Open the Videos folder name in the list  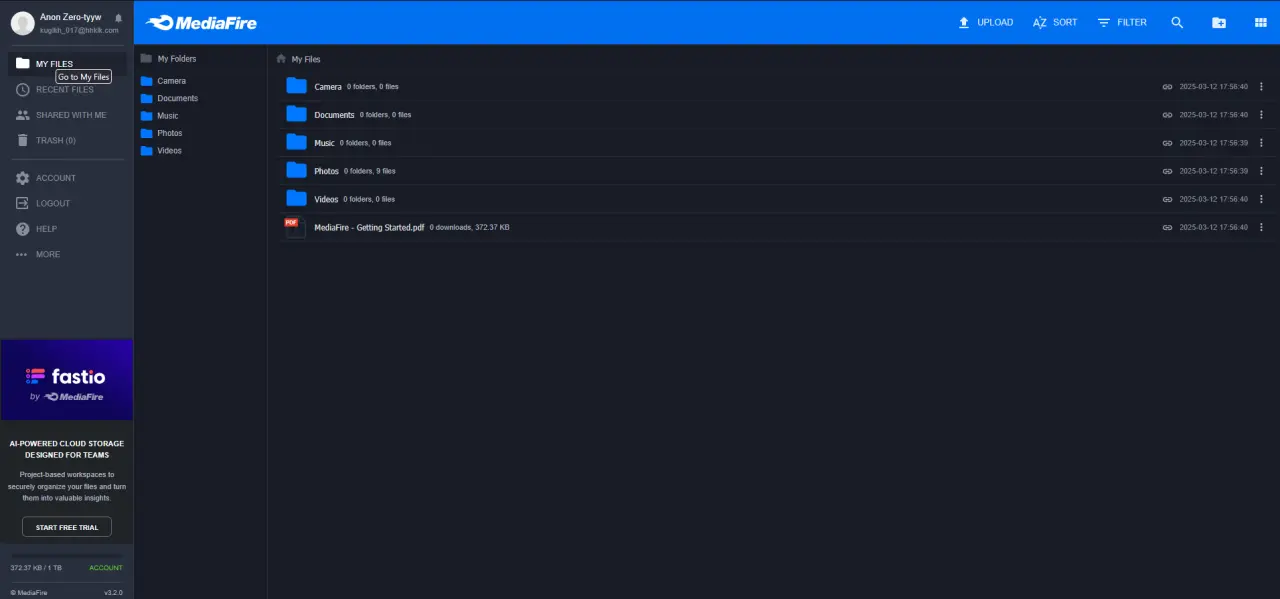point(326,199)
